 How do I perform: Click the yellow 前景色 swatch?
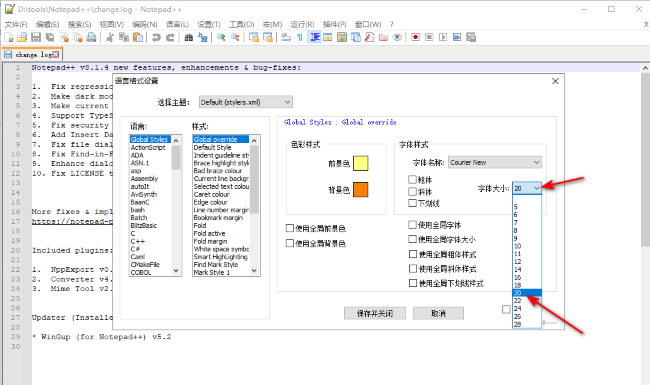[x=361, y=163]
